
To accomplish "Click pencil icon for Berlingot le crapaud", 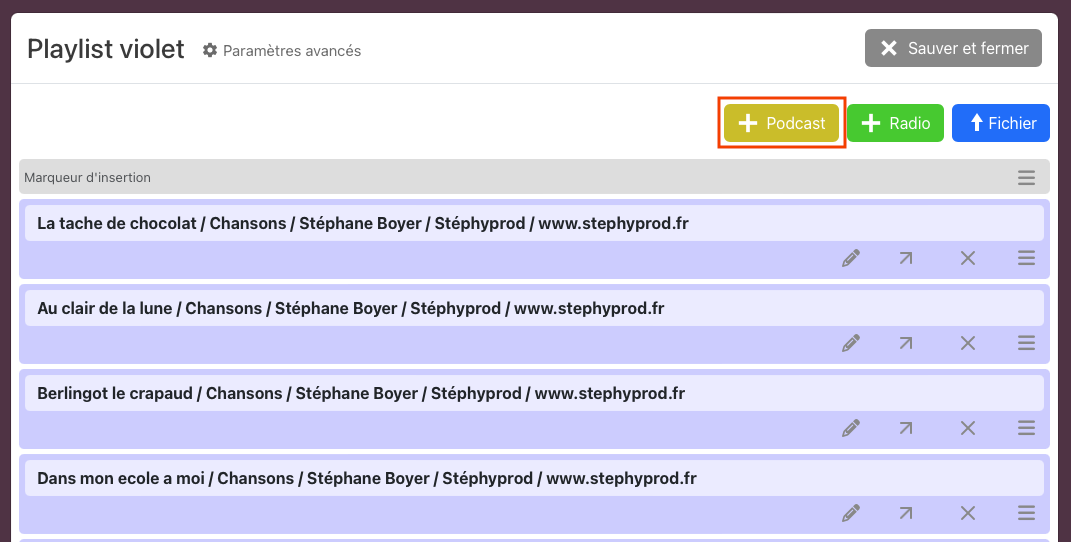I will tap(851, 428).
